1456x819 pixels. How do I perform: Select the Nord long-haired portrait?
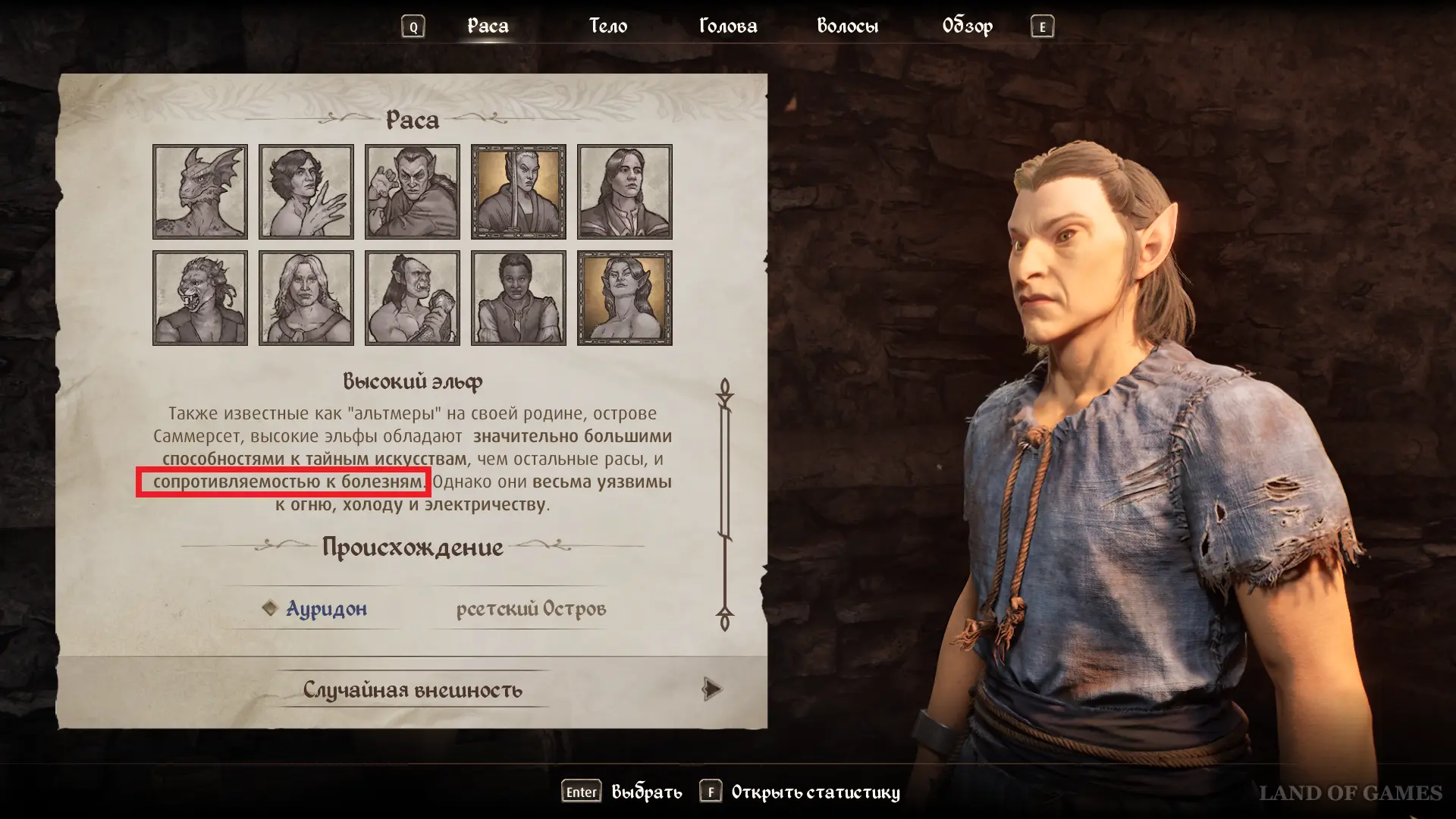[x=306, y=298]
